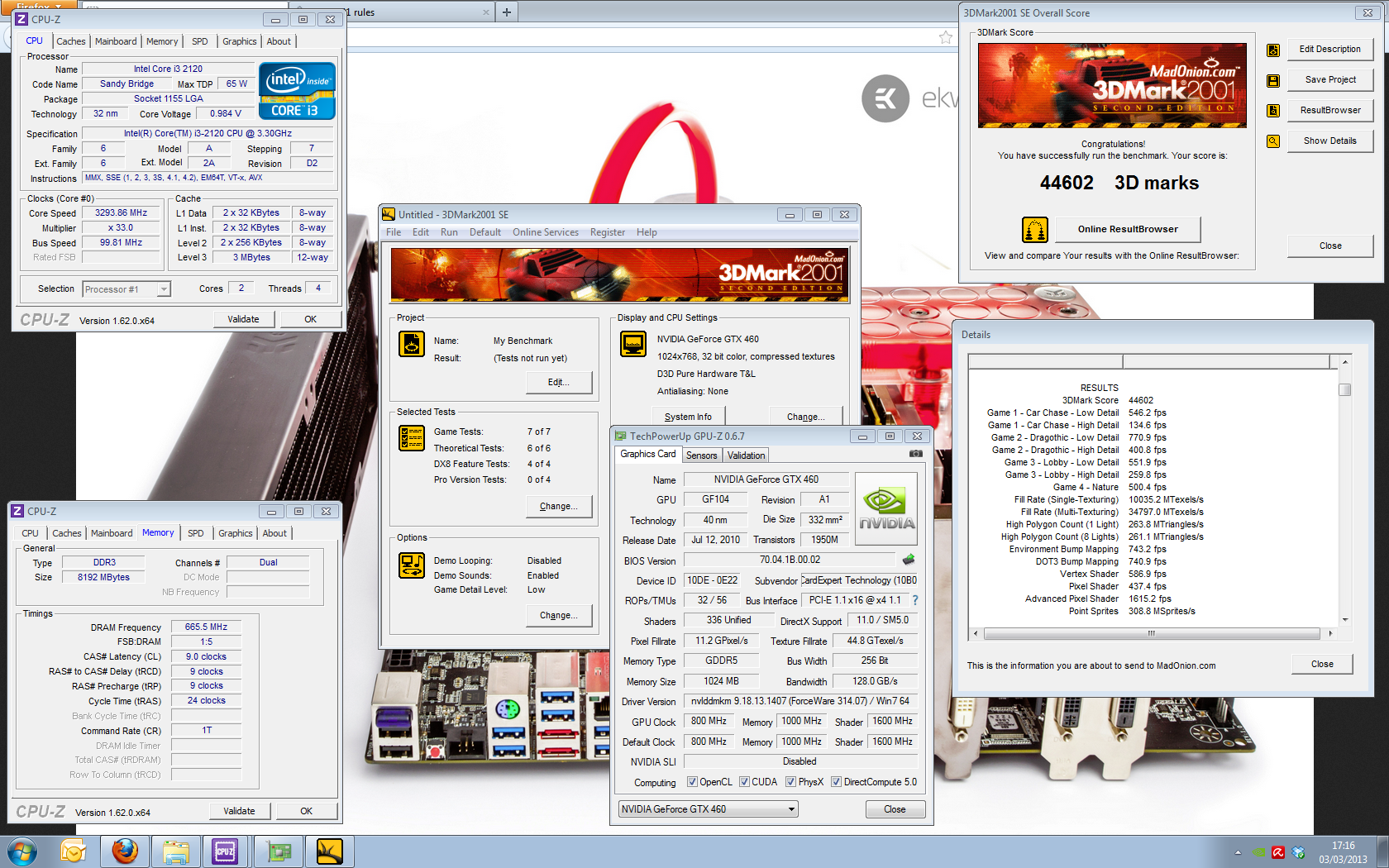Click the About tab in bottom CPU-Z

tap(274, 533)
